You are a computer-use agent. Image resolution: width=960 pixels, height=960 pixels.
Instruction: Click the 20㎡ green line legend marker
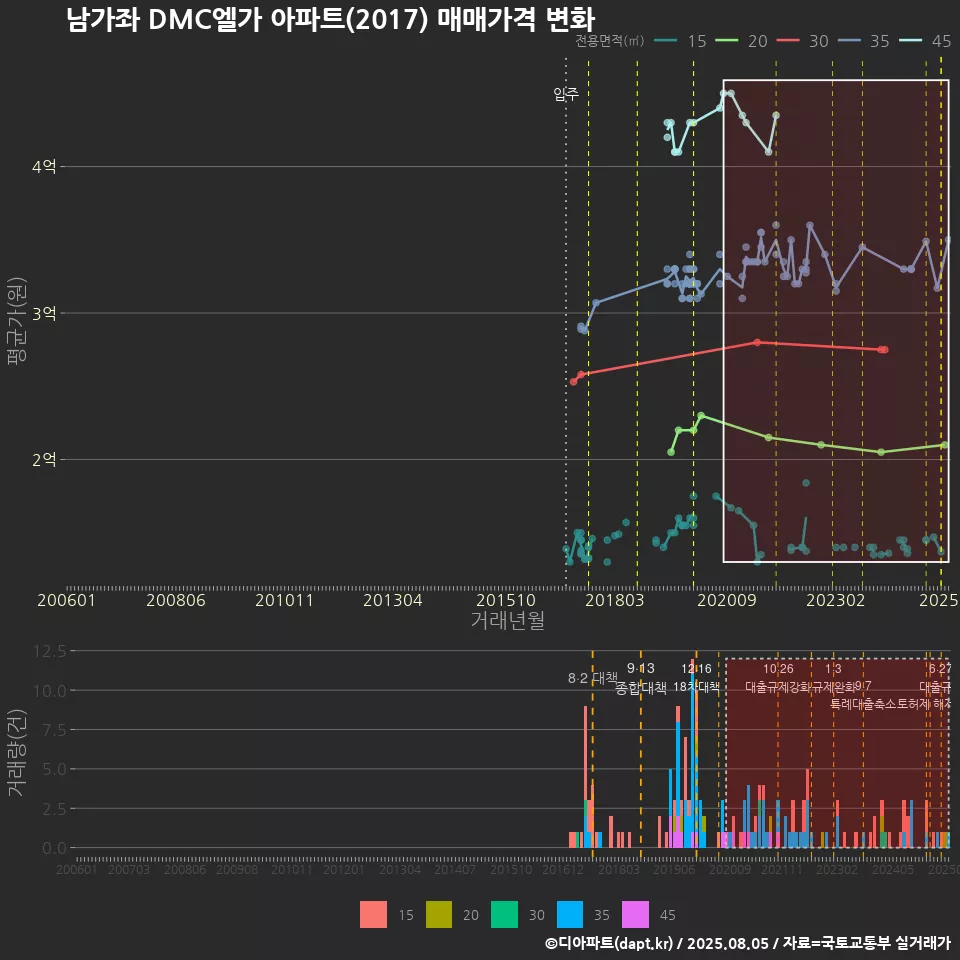(x=727, y=41)
